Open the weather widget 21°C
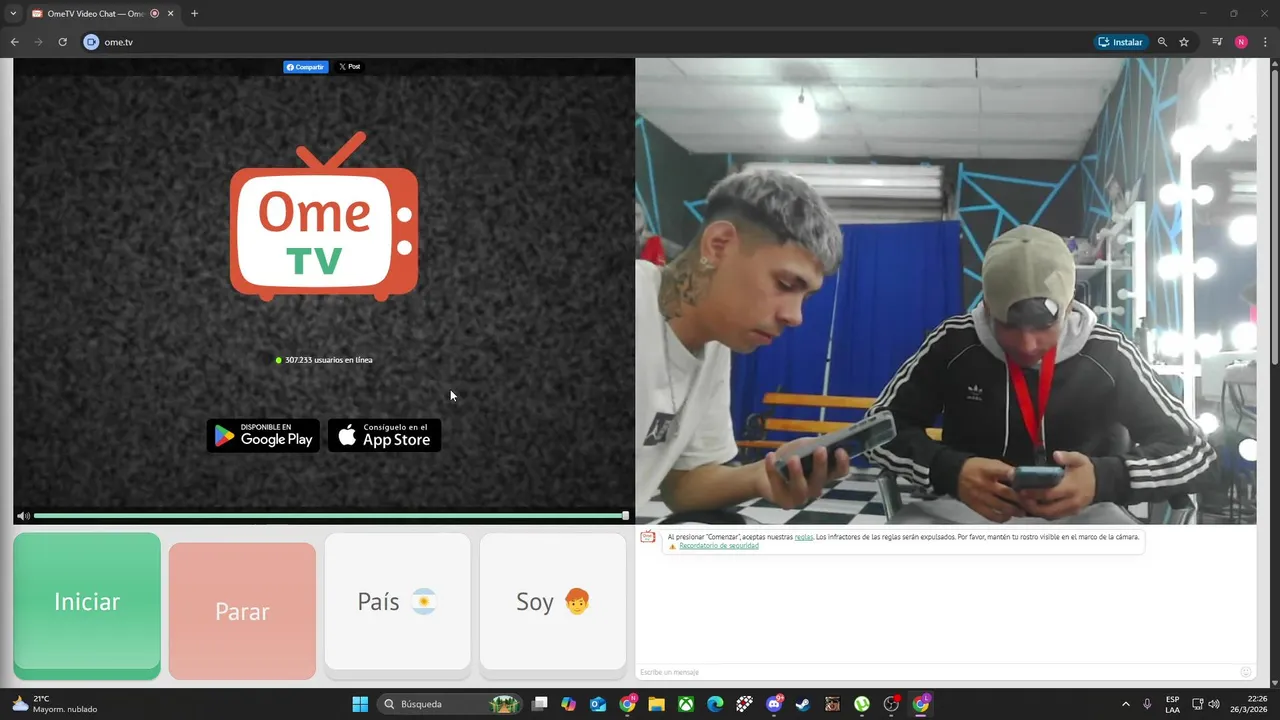 pyautogui.click(x=55, y=704)
